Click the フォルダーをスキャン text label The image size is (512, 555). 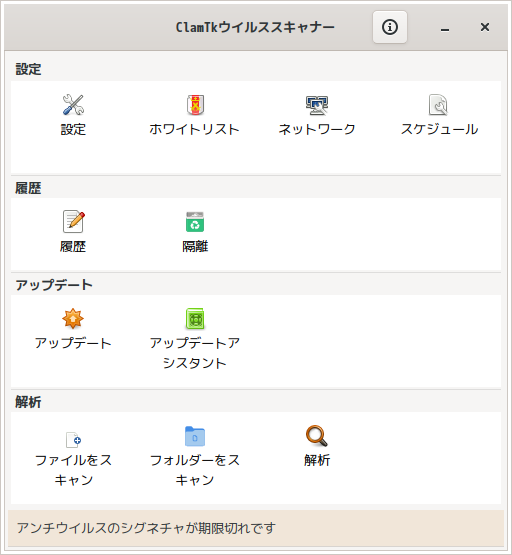[195, 470]
